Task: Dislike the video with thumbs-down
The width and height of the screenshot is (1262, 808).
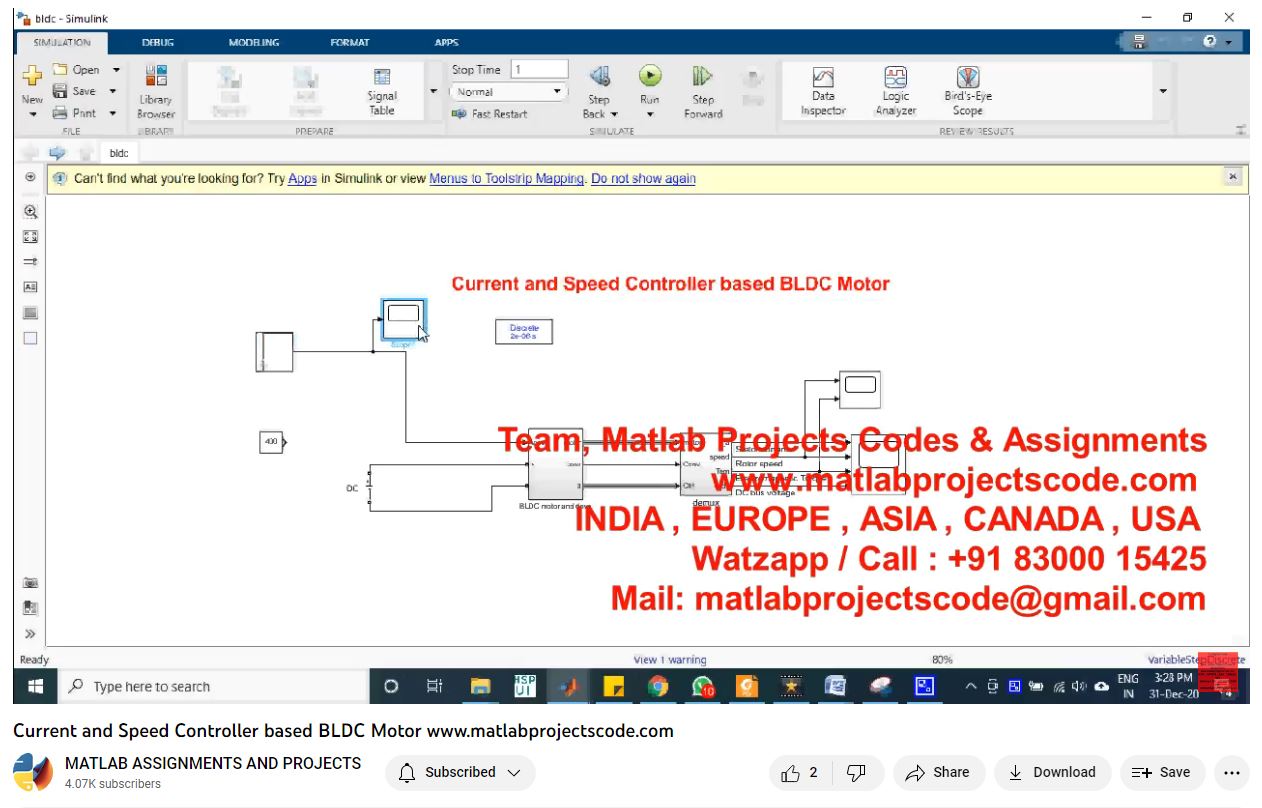Action: coord(856,772)
